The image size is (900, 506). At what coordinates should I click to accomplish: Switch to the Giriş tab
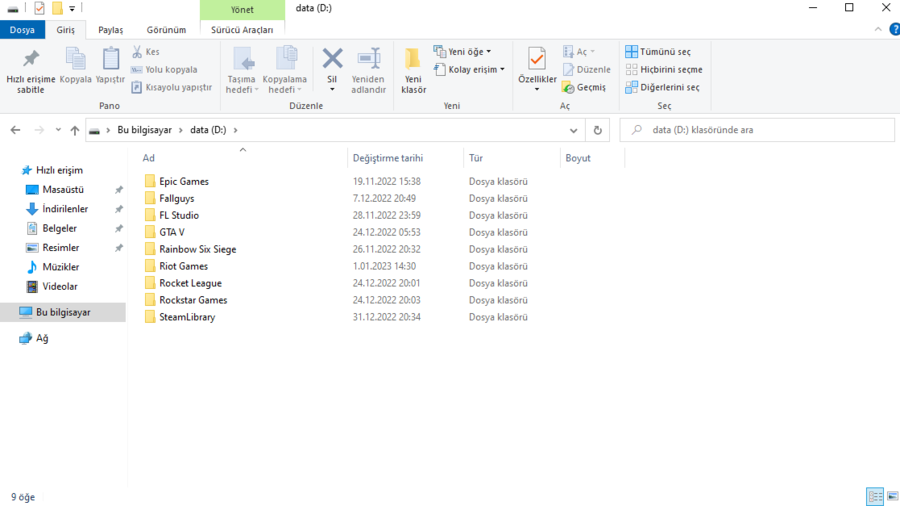(65, 30)
